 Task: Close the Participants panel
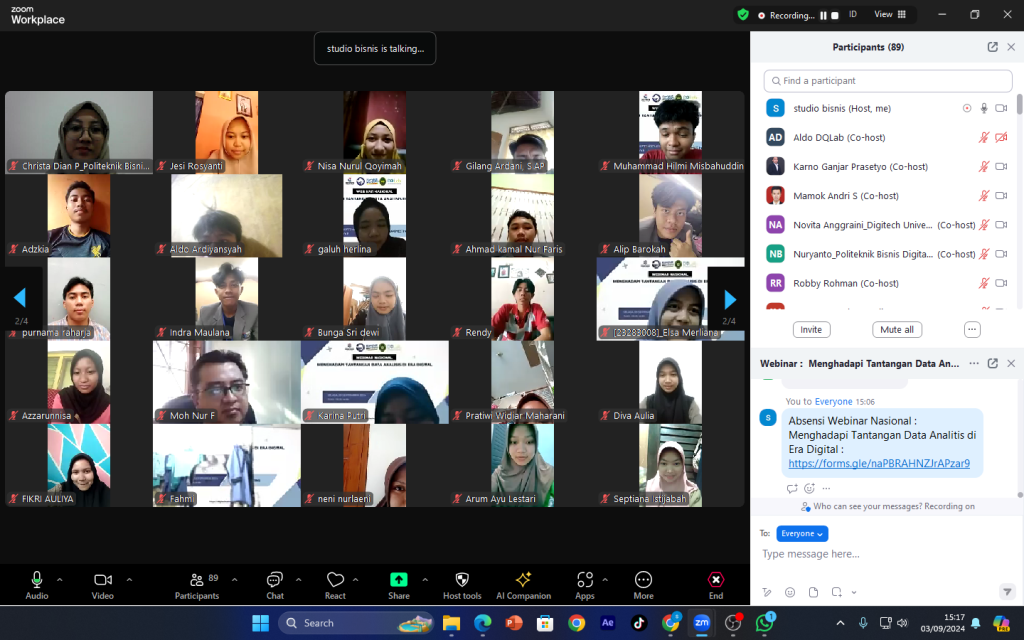click(x=1011, y=47)
